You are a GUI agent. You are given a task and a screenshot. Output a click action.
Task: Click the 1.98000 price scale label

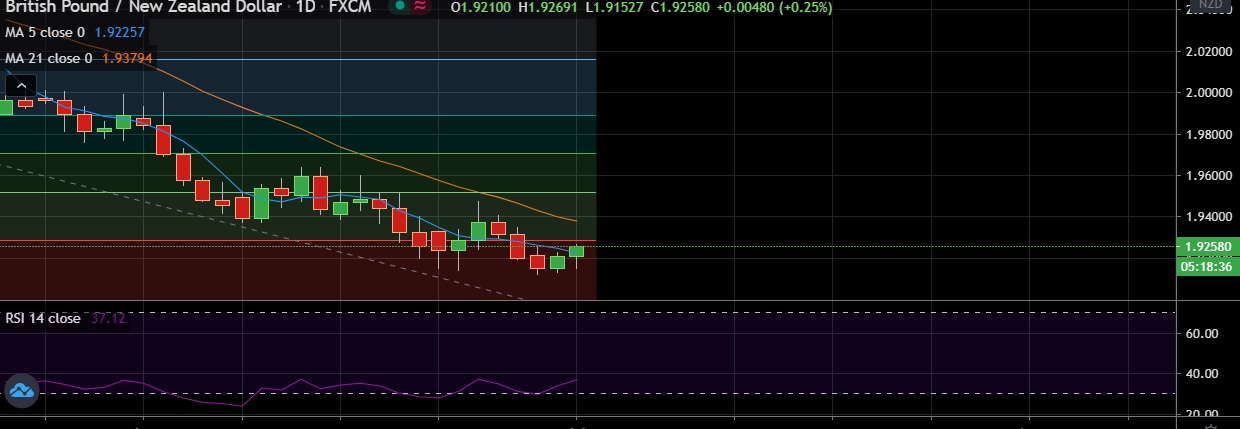1207,134
